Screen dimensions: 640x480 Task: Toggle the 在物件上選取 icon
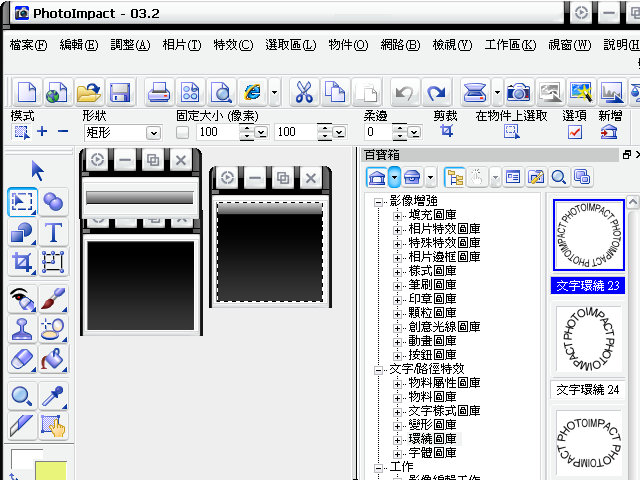(x=511, y=131)
